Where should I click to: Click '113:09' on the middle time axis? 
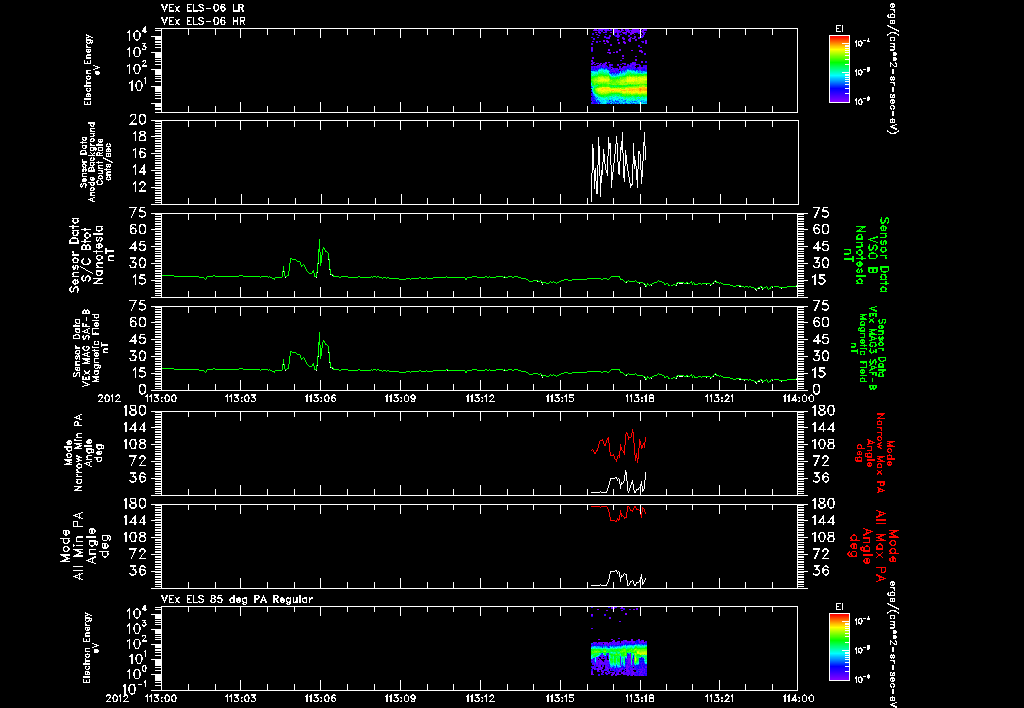pos(400,398)
